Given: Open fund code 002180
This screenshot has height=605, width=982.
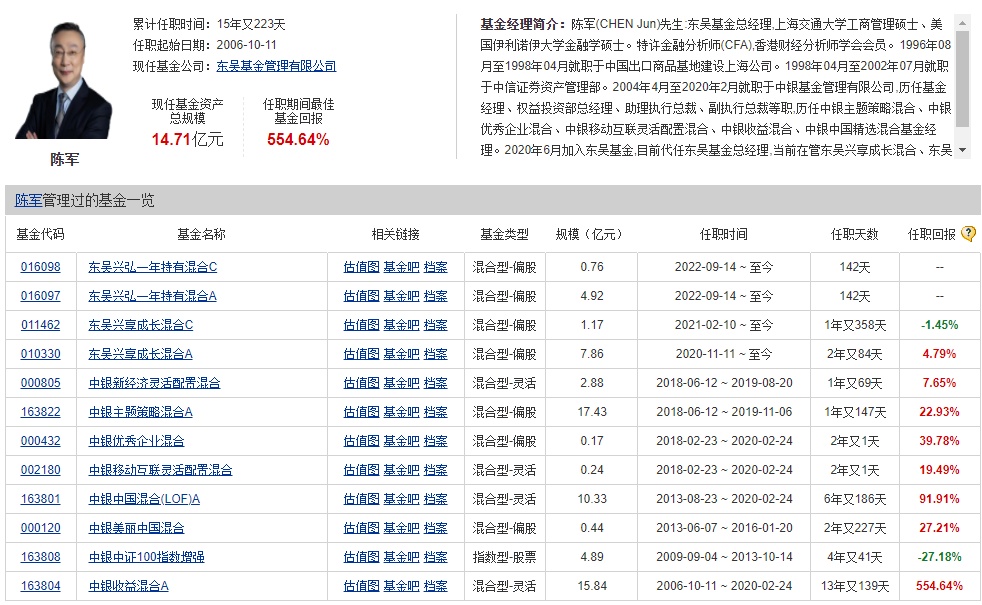Looking at the screenshot, I should point(41,470).
